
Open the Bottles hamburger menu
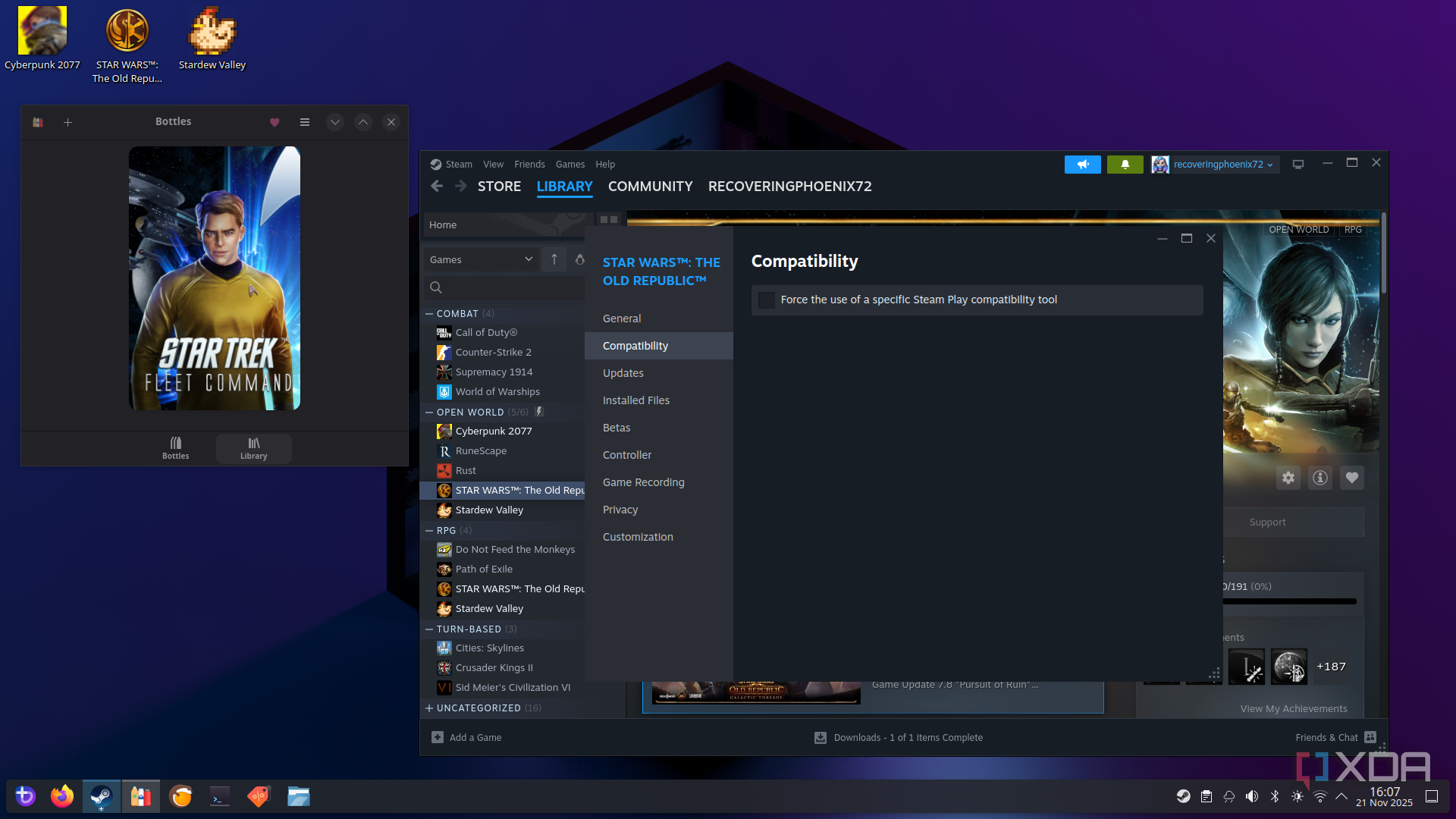pyautogui.click(x=305, y=122)
